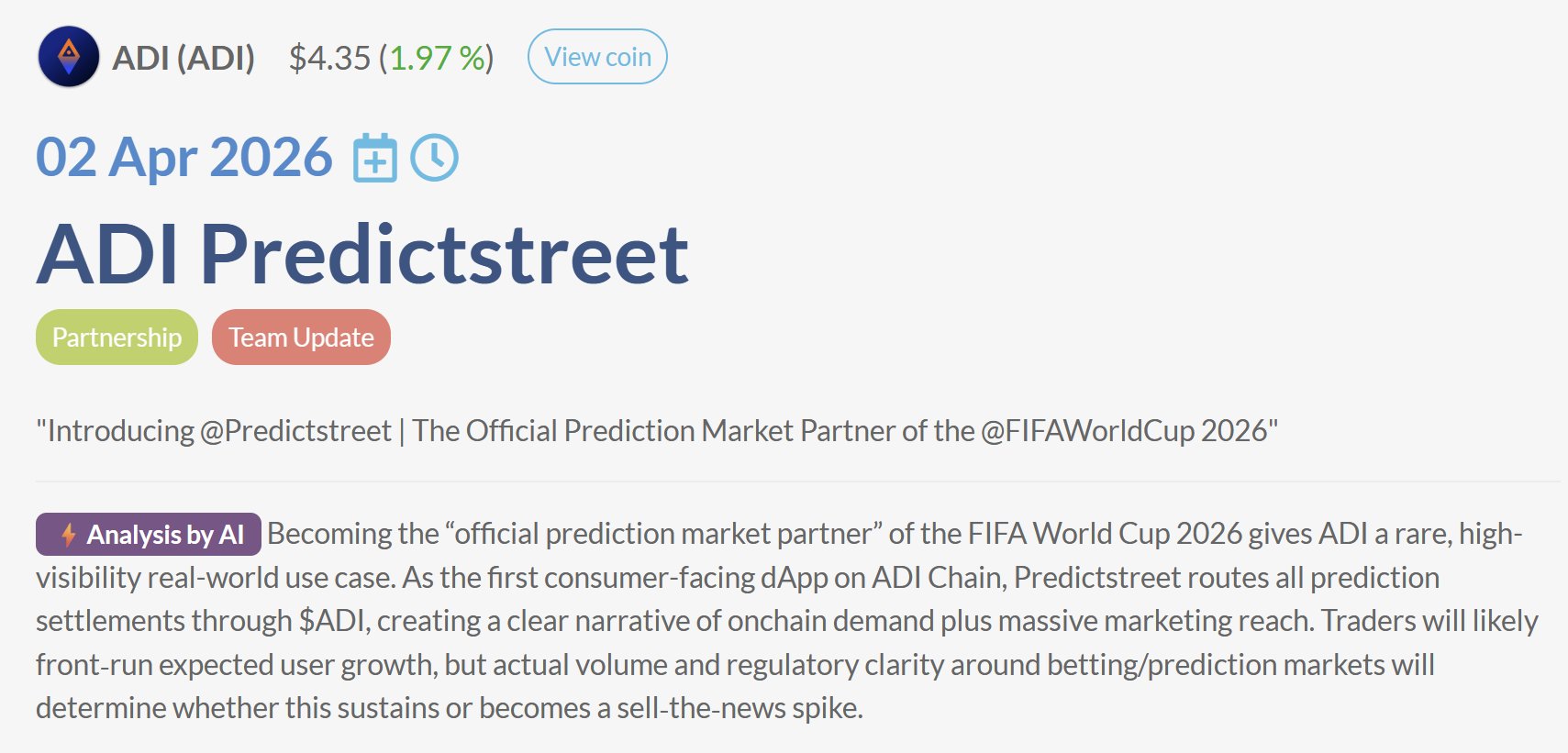Click the 02 Apr 2026 date heading
Viewport: 1568px width, 753px height.
point(183,158)
